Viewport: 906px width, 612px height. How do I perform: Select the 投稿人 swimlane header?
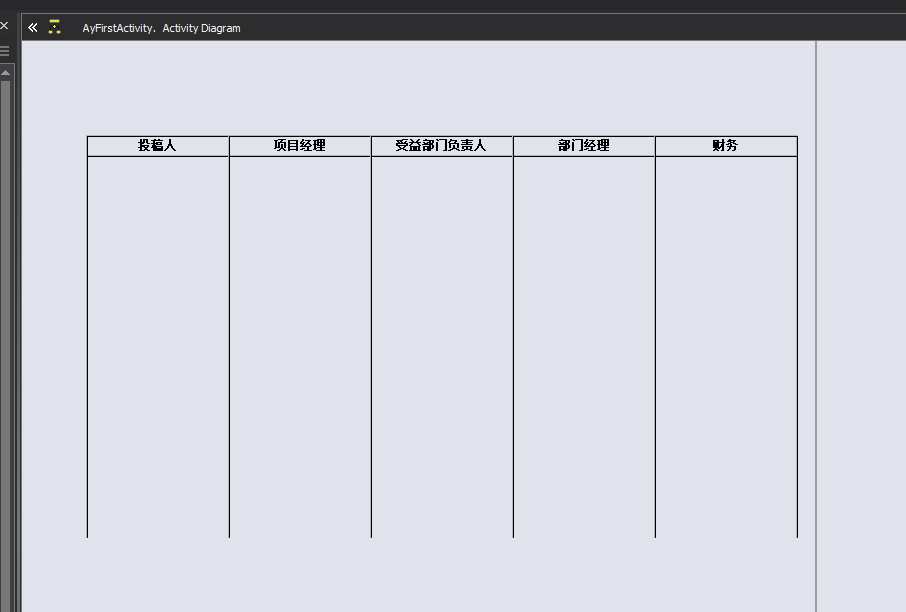point(157,145)
